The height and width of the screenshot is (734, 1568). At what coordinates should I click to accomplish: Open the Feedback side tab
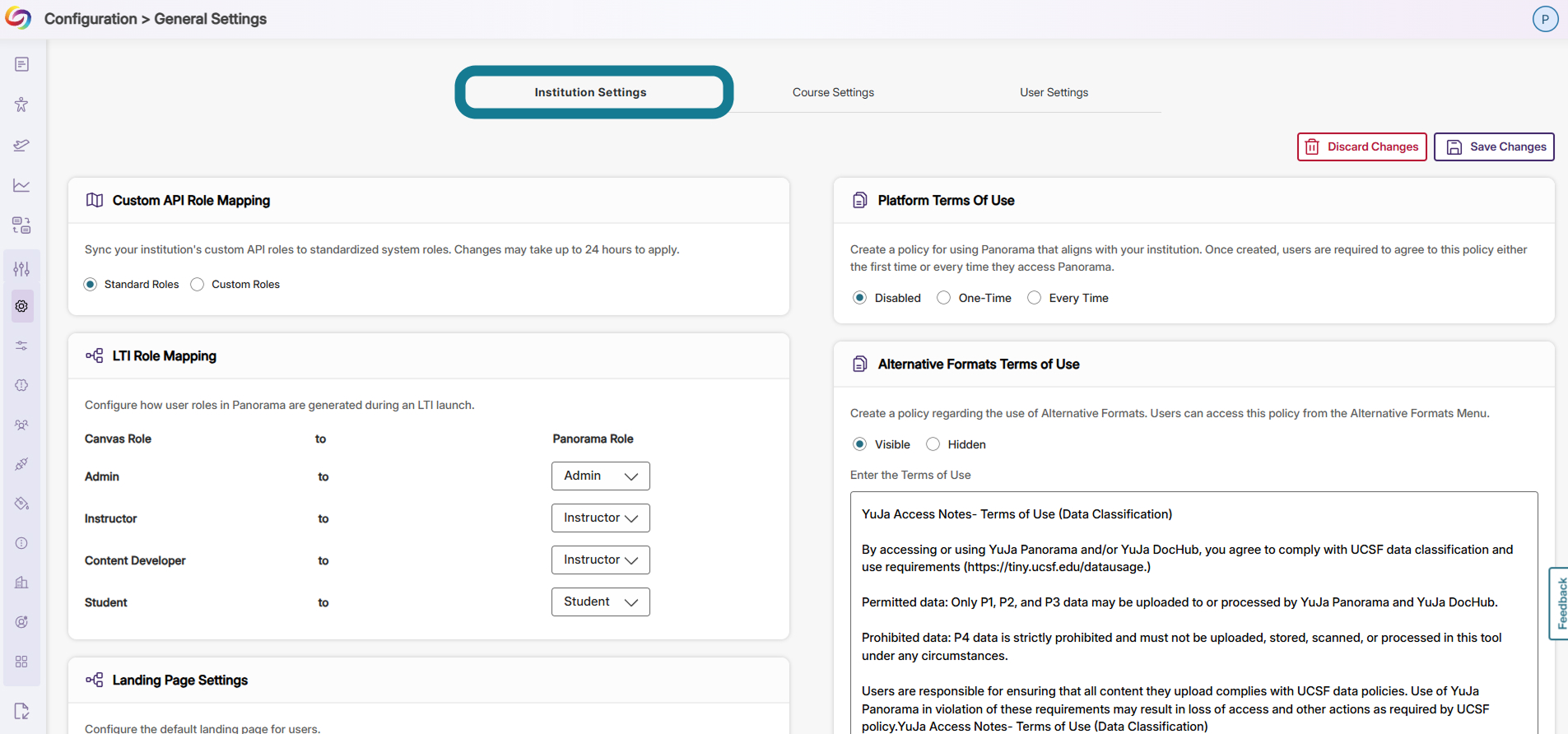[1559, 603]
